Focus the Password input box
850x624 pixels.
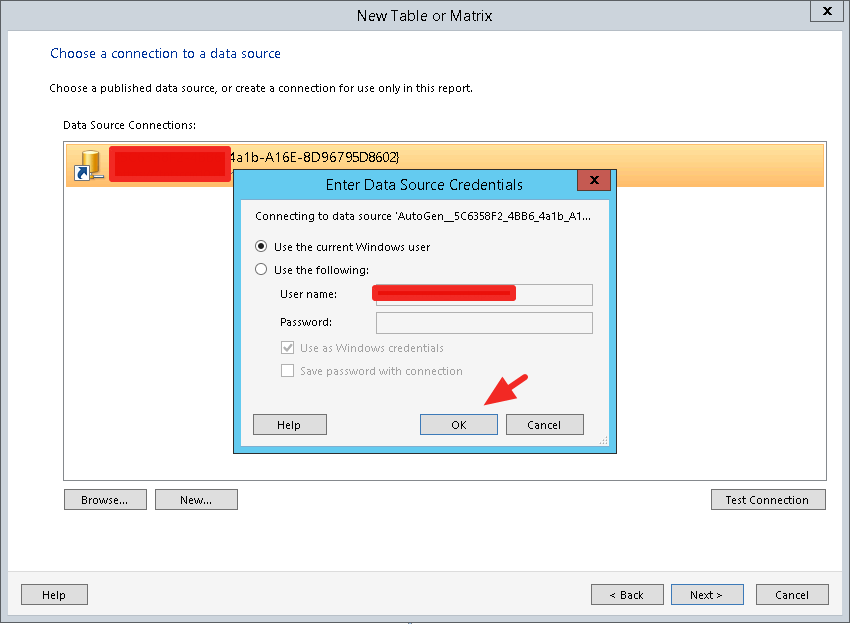coord(484,322)
